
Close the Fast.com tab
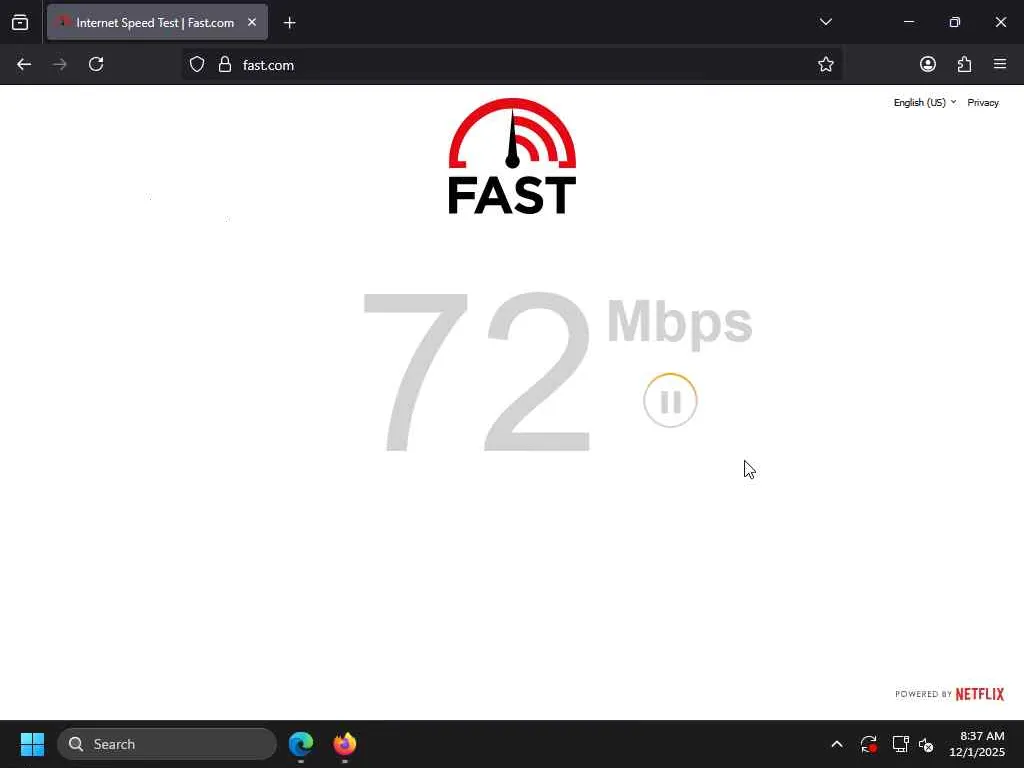point(252,22)
